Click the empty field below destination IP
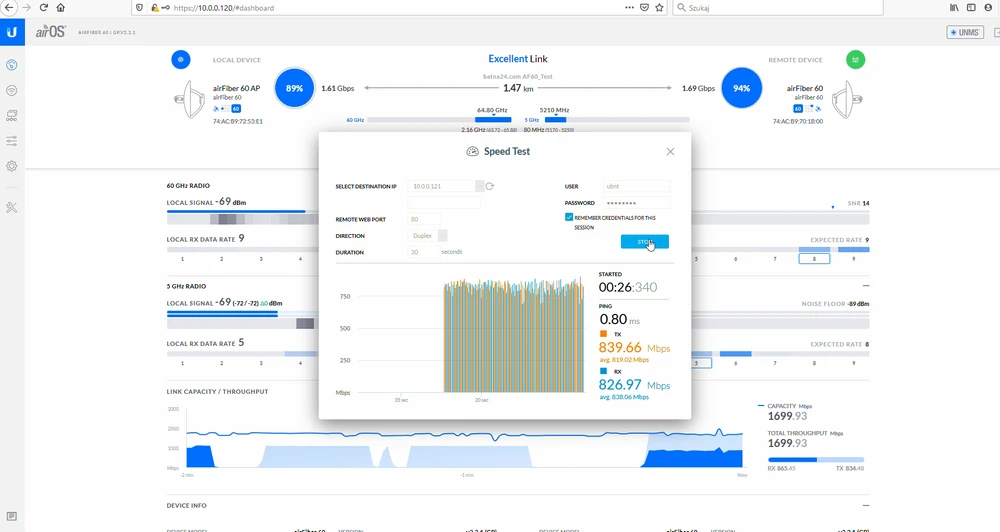The height and width of the screenshot is (532, 1000). [x=444, y=202]
